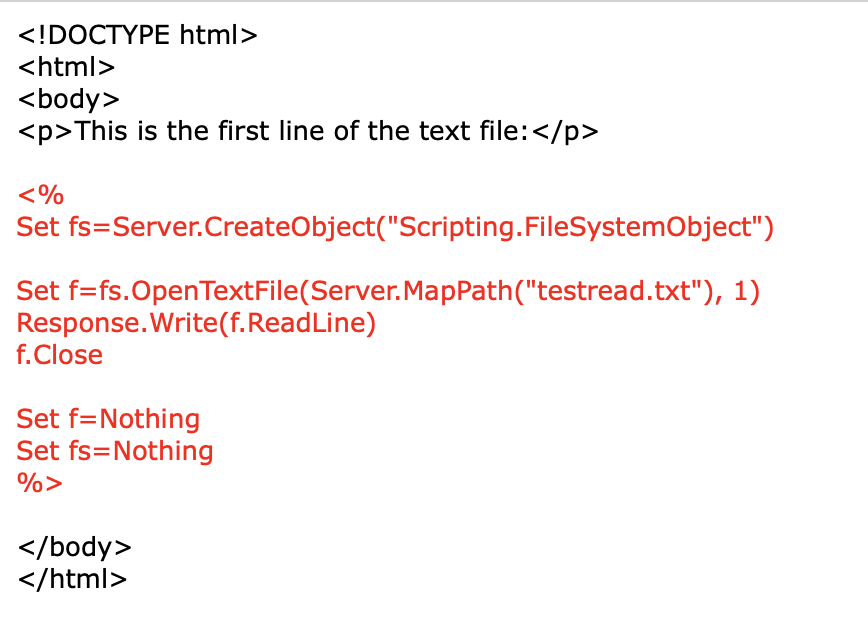Click the red opening ASP delimiter <%
The width and height of the screenshot is (868, 620).
tap(40, 195)
